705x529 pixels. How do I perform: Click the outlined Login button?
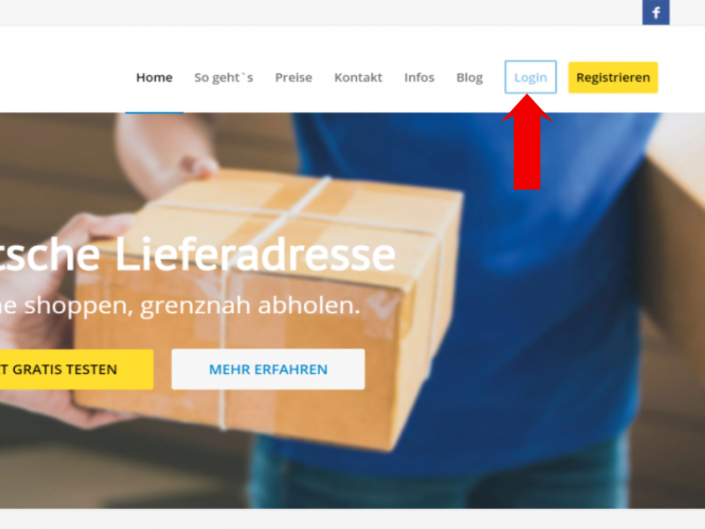click(531, 77)
